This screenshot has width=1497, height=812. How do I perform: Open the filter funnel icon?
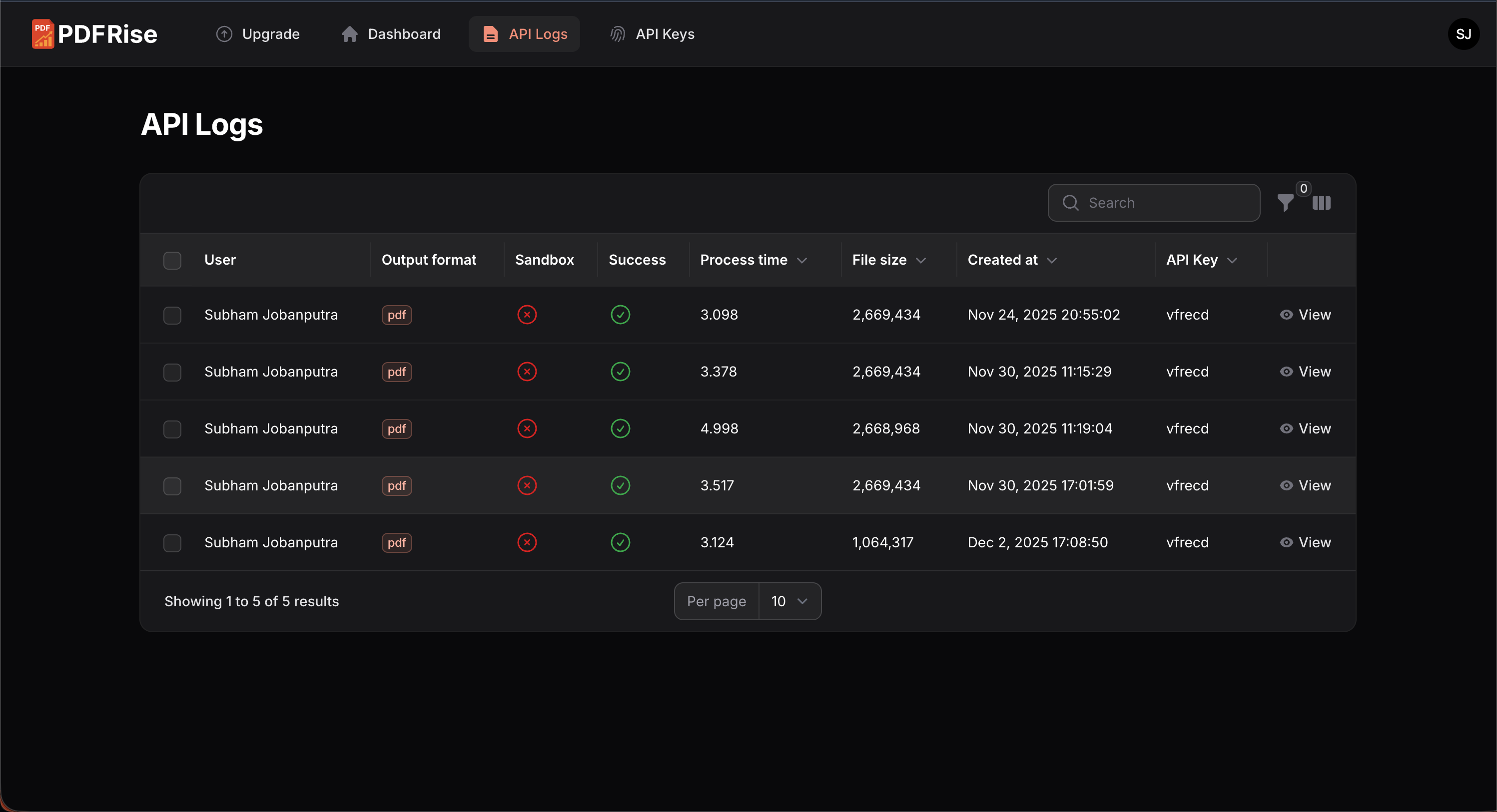tap(1285, 203)
